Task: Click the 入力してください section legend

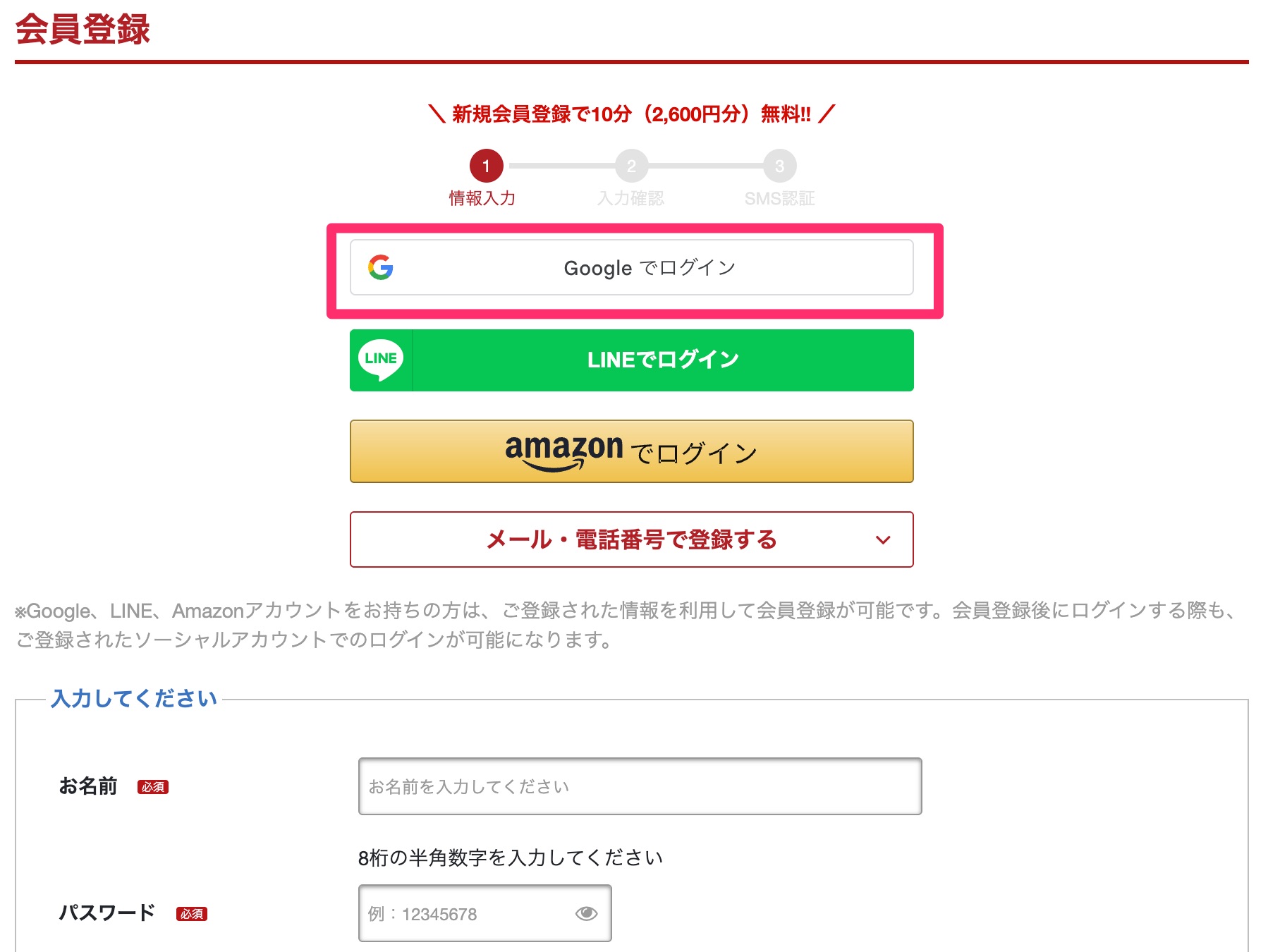Action: (x=134, y=699)
